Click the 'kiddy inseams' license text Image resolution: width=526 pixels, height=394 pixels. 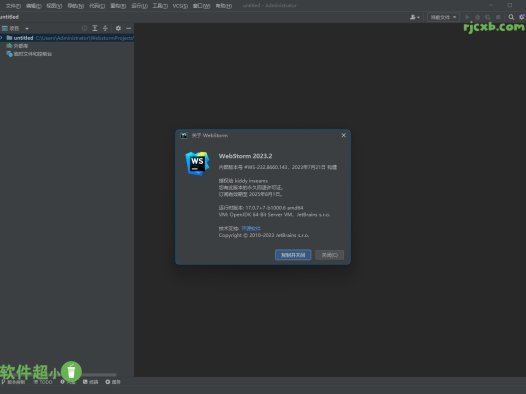click(251, 181)
